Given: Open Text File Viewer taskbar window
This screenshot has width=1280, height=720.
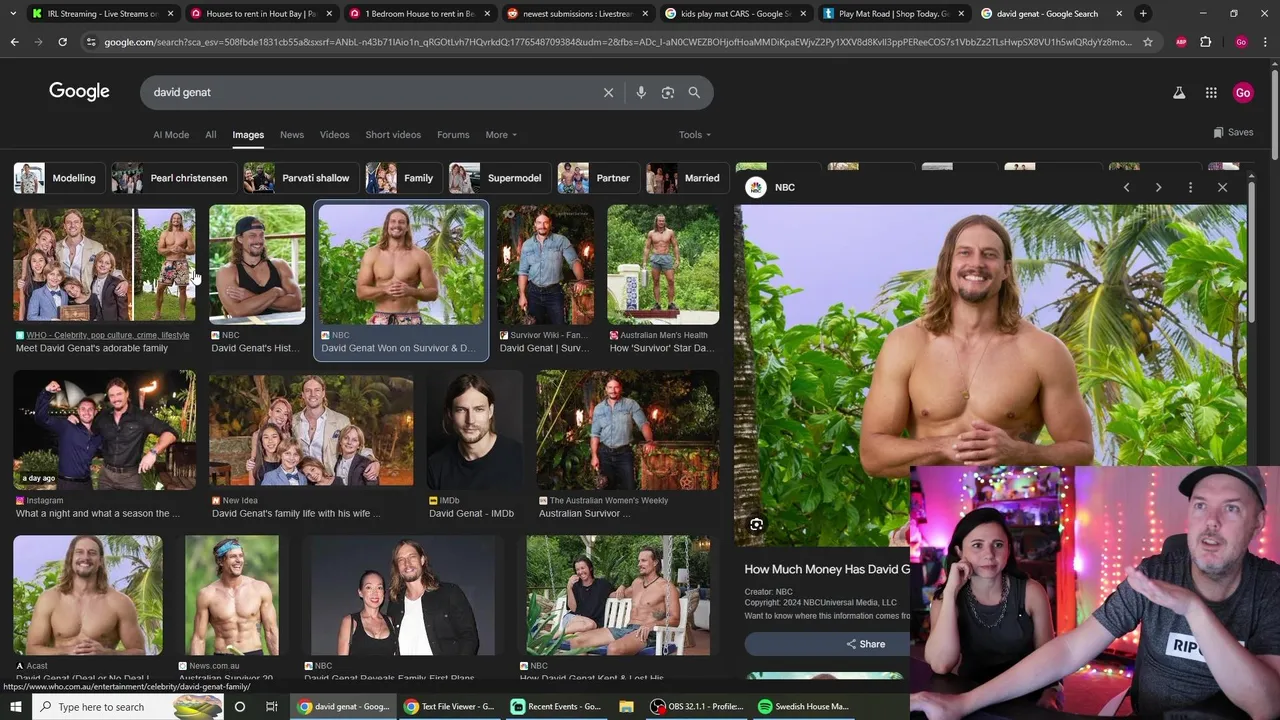Looking at the screenshot, I should coord(448,706).
